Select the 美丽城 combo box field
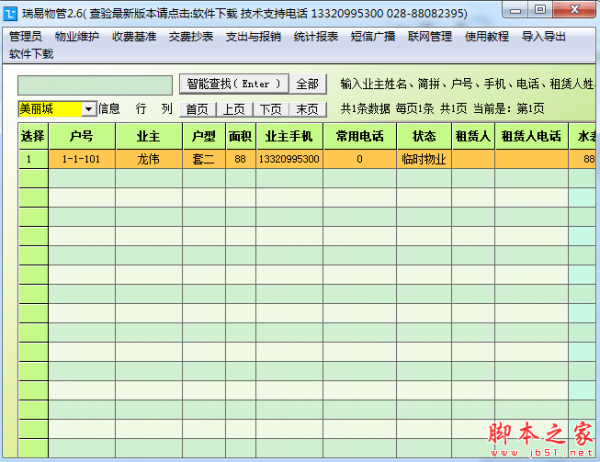Screen dimensions: 600x462 click(57, 109)
